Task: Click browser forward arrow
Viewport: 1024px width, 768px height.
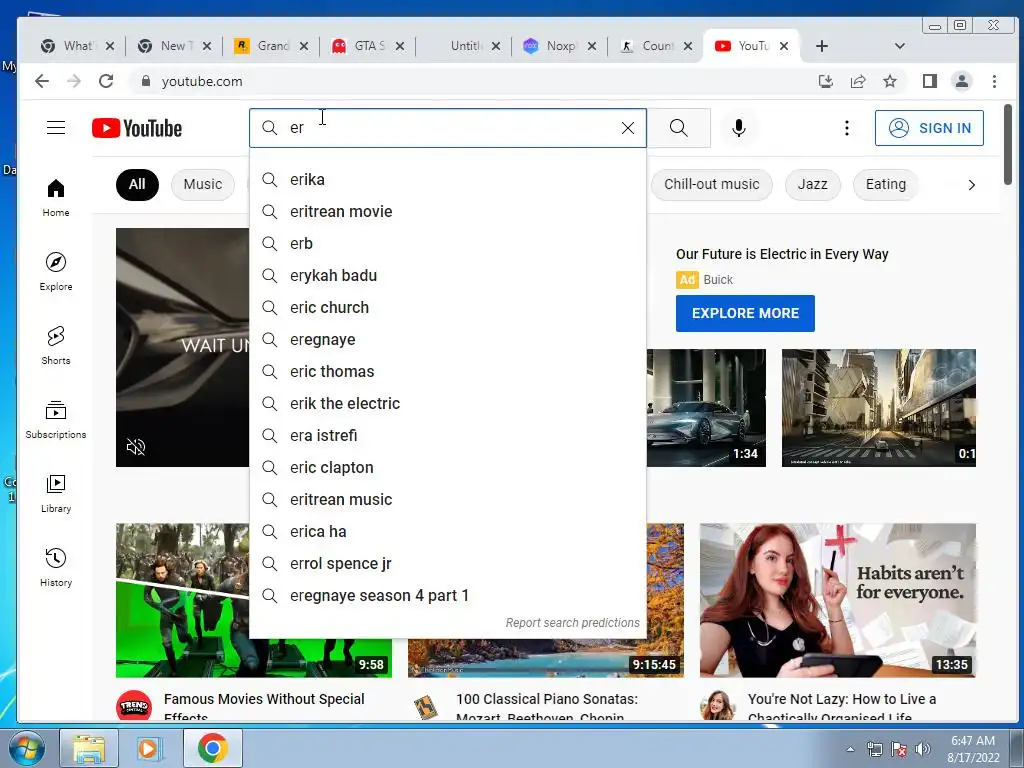Action: point(74,81)
